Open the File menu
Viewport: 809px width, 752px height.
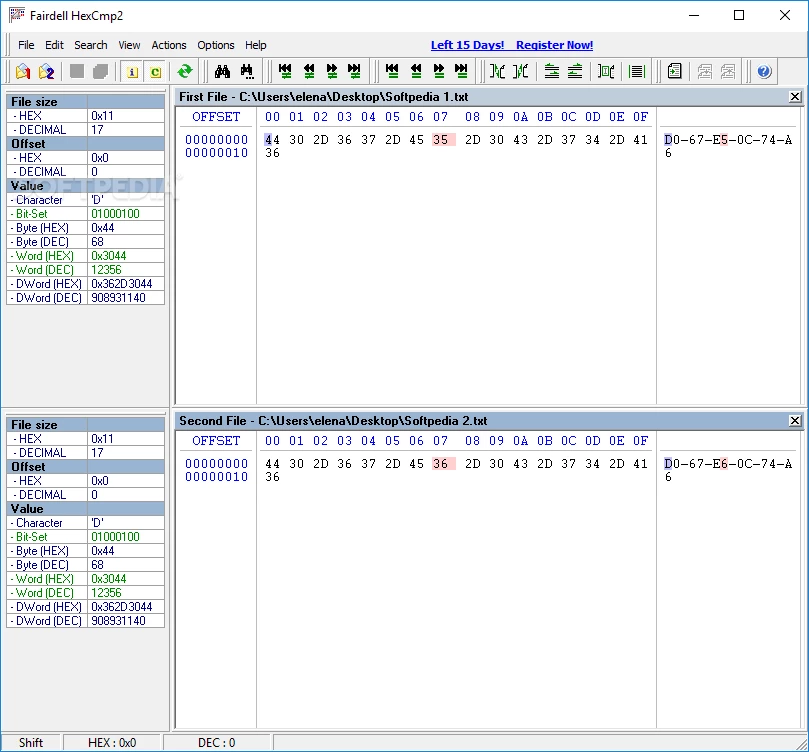(26, 45)
